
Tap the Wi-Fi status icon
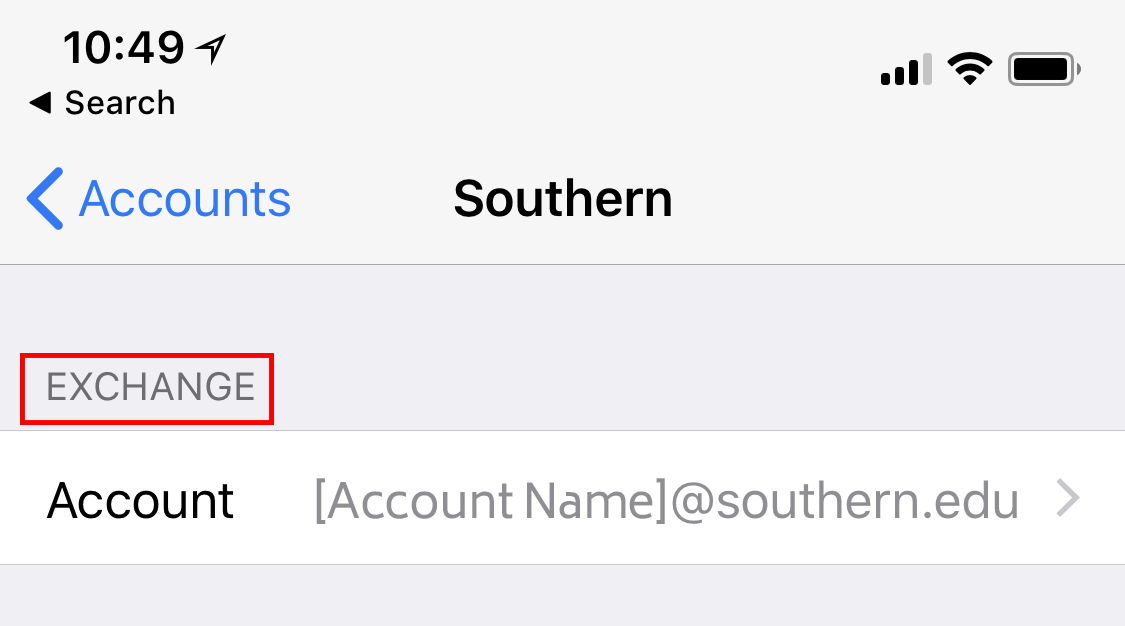(x=969, y=69)
